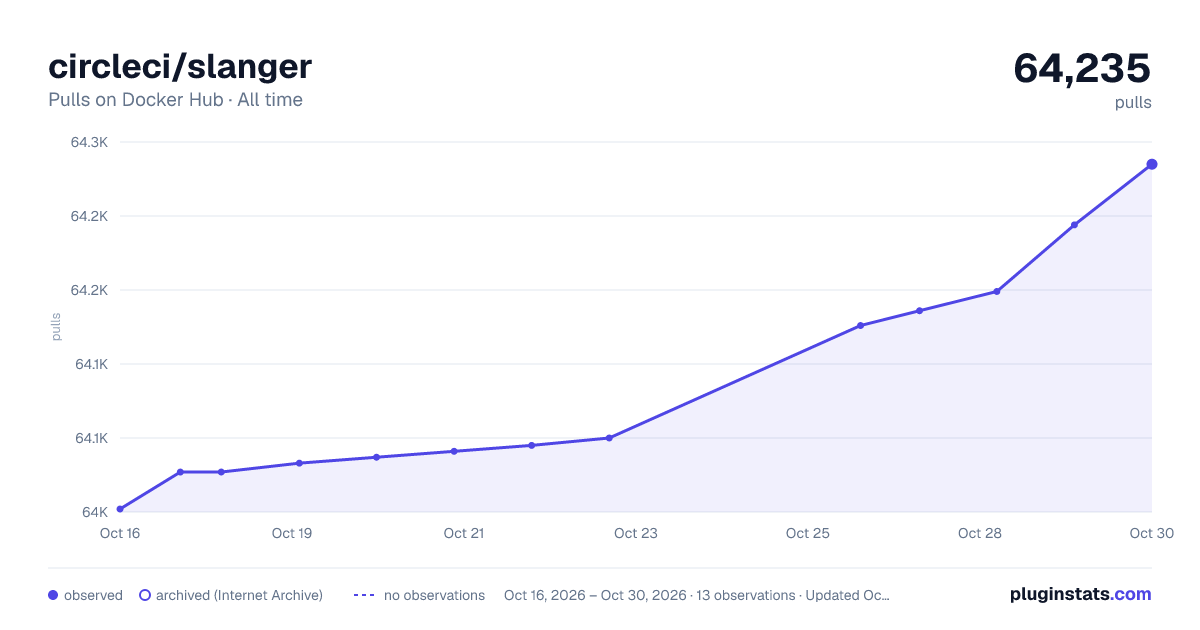Image resolution: width=1200 pixels, height=630 pixels.
Task: Click the 64,235 total pulls value
Action: [x=1082, y=68]
